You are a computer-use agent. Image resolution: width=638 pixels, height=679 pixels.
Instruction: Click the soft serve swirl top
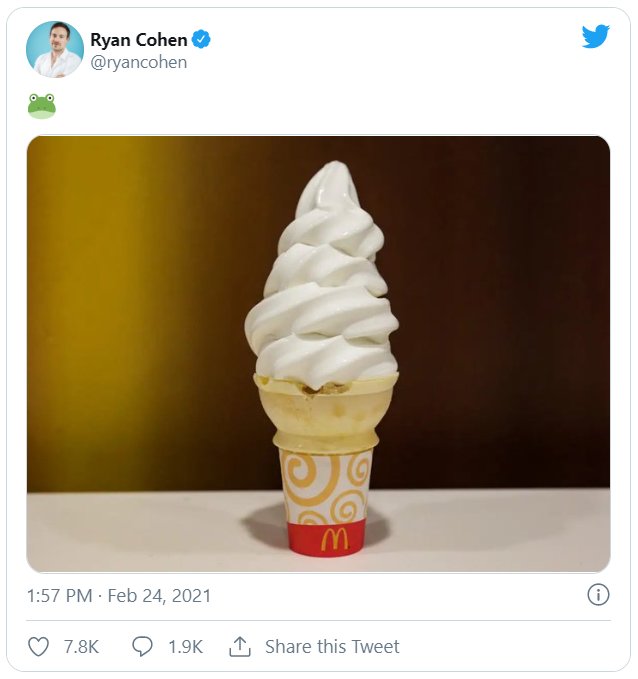(x=322, y=275)
